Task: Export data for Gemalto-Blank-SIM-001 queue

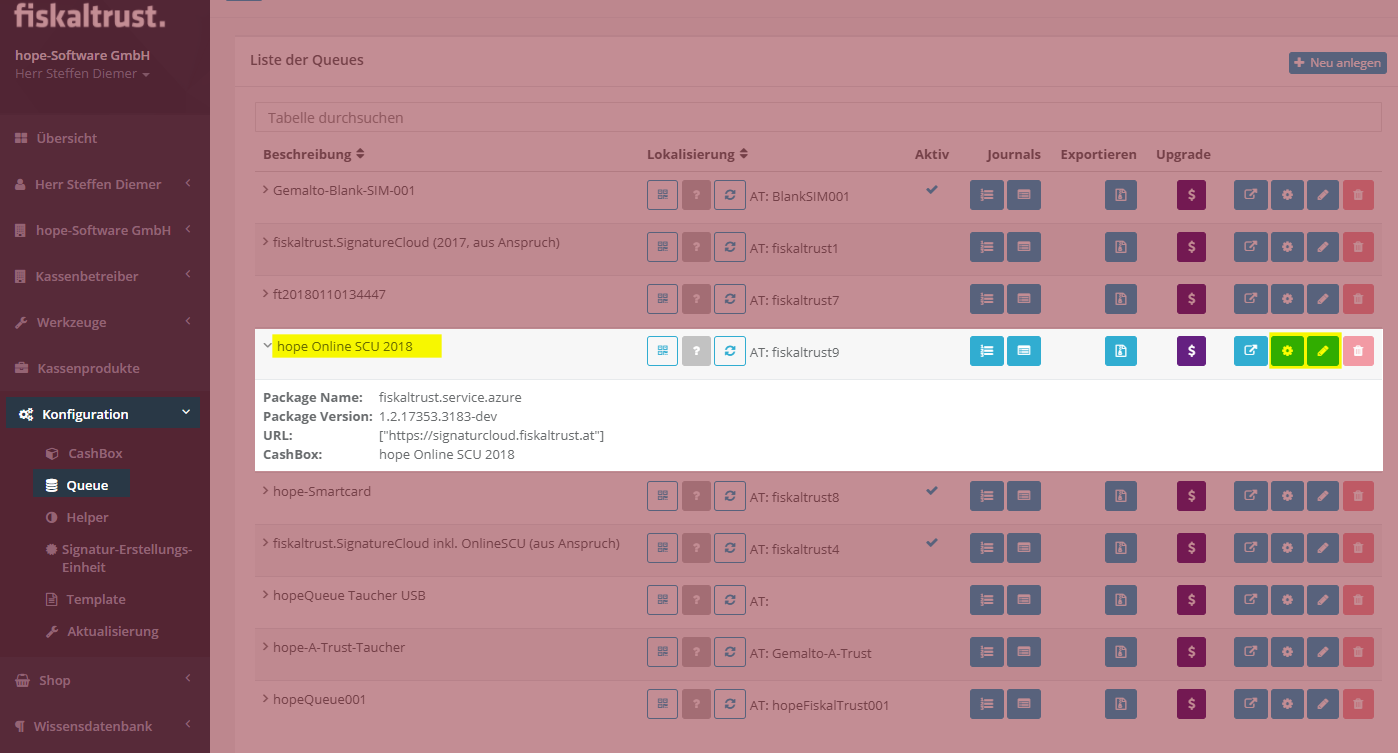Action: pos(1121,195)
